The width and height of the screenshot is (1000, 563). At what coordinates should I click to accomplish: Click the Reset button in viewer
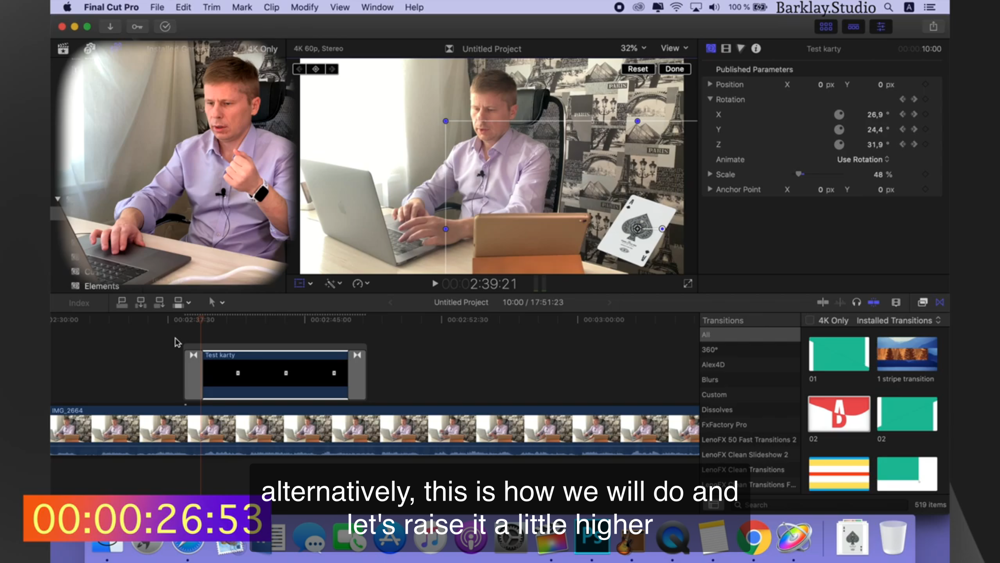point(637,69)
